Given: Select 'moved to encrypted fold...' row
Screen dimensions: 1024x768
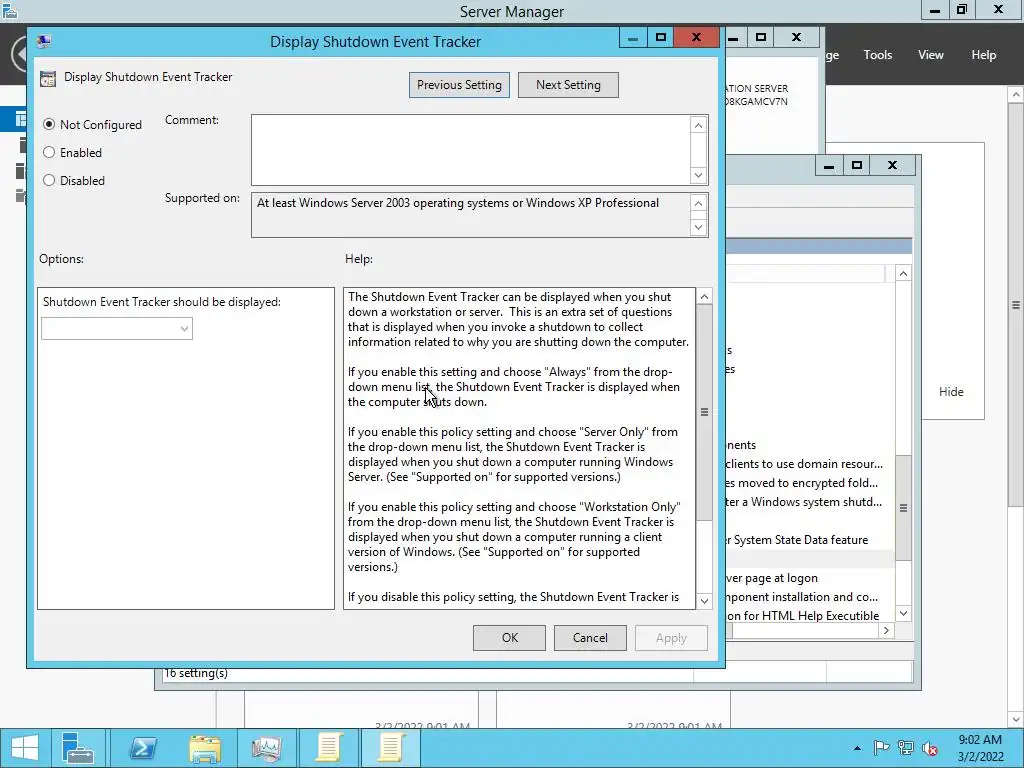Looking at the screenshot, I should point(809,483).
